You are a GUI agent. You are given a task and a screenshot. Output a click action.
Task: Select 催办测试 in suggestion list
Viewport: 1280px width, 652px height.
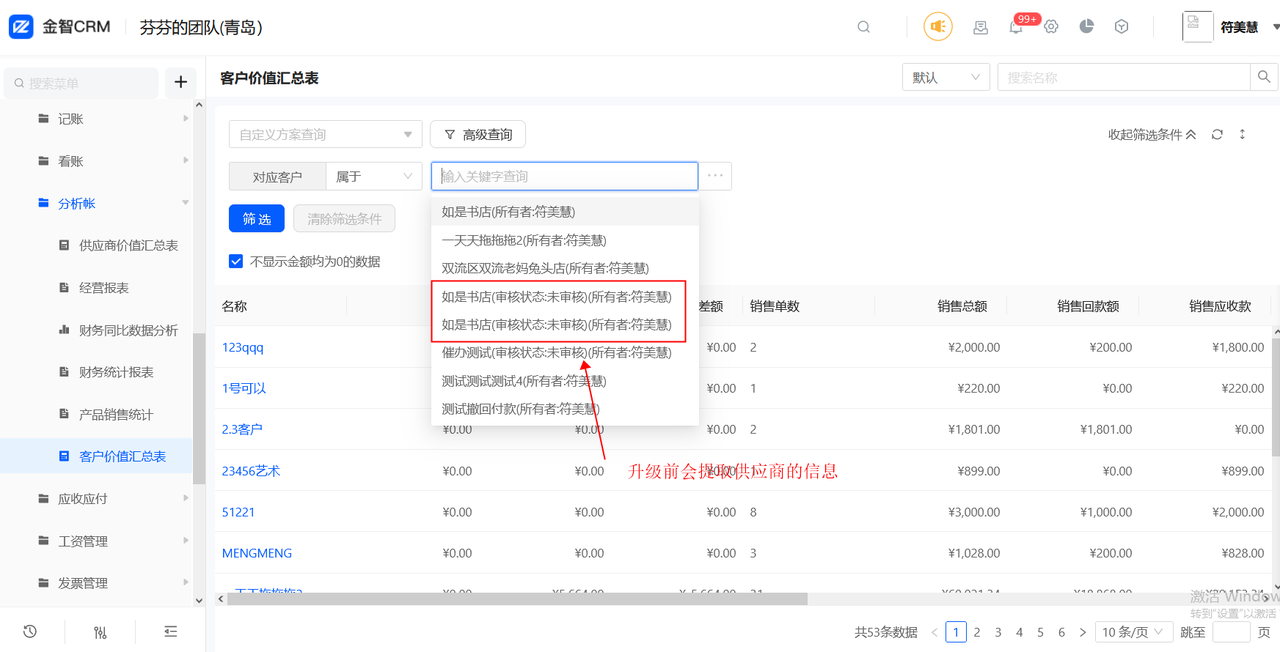pos(565,352)
